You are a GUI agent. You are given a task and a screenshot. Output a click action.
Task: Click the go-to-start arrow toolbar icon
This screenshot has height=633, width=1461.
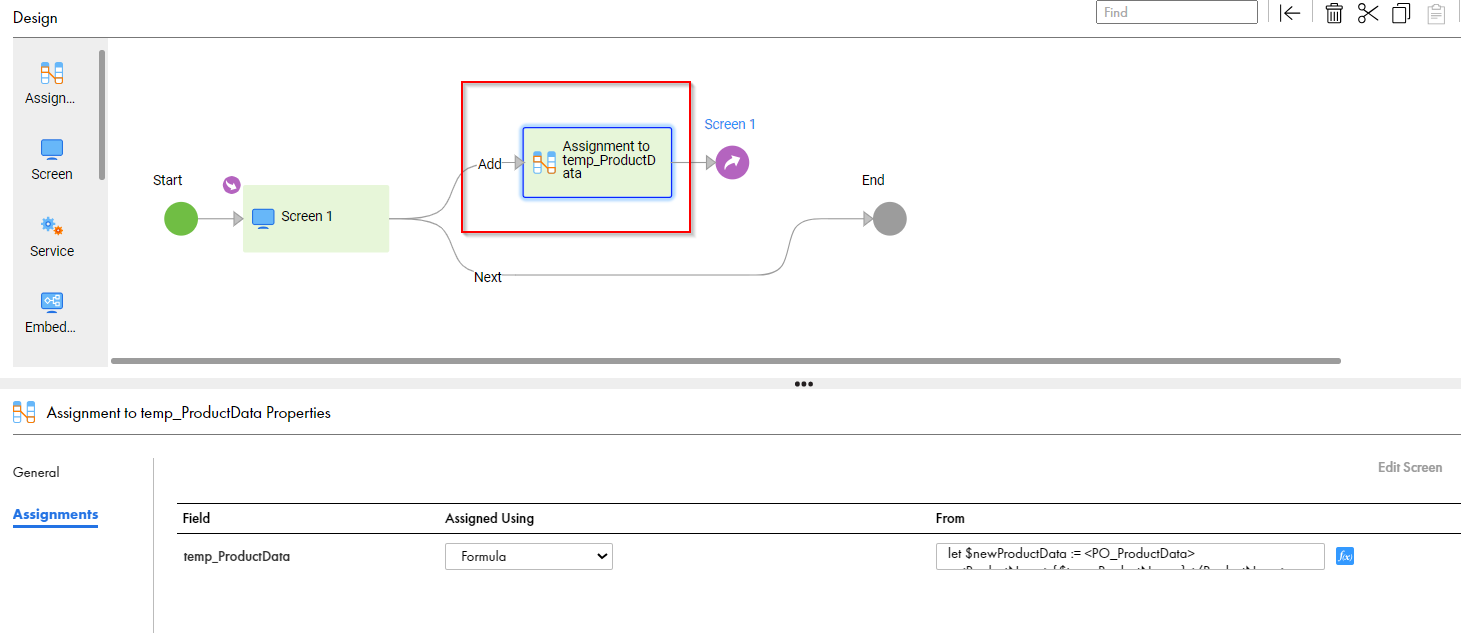[1290, 13]
